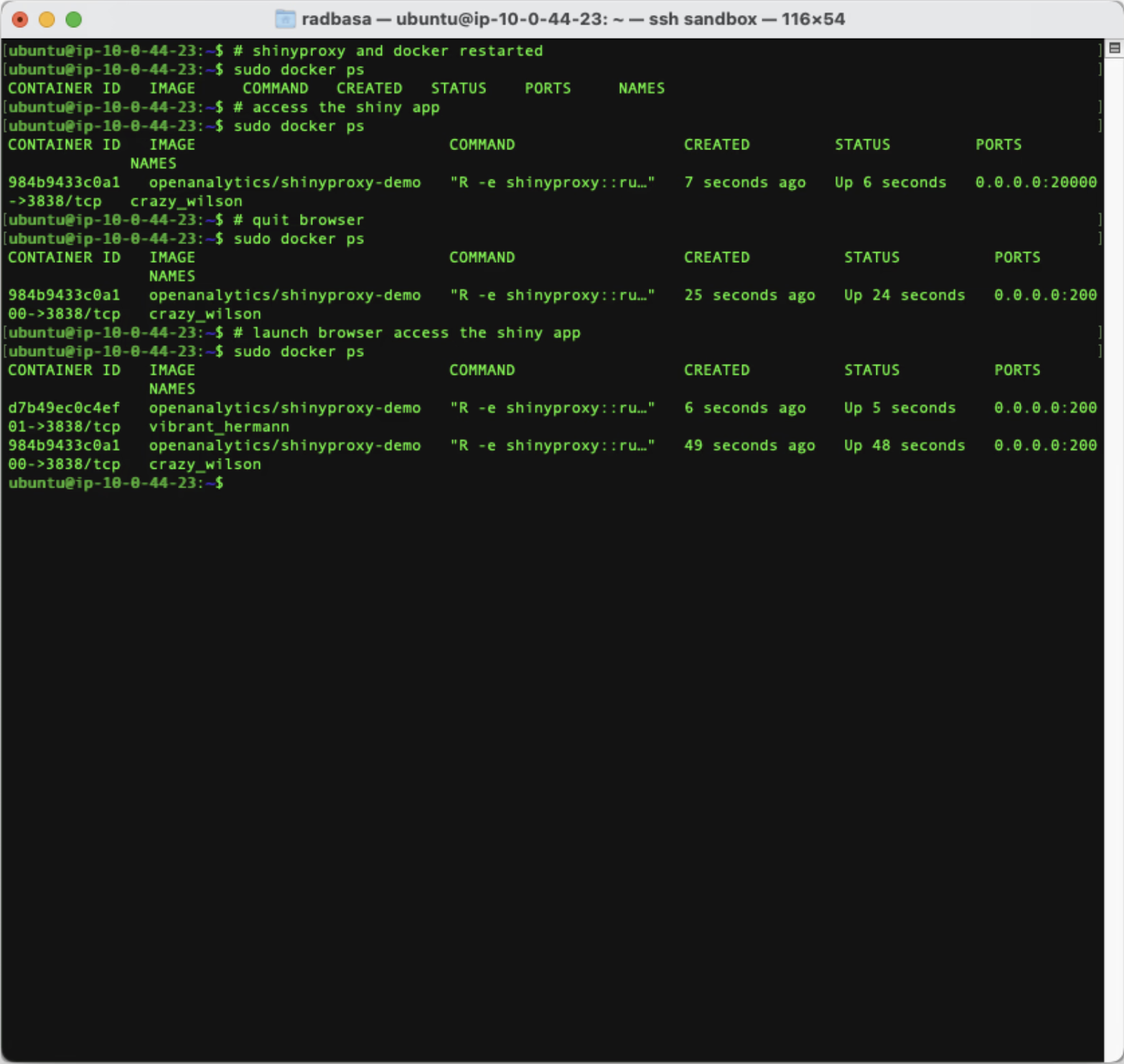Viewport: 1124px width, 1064px height.
Task: Click the status text Up 48 seconds
Action: point(903,445)
